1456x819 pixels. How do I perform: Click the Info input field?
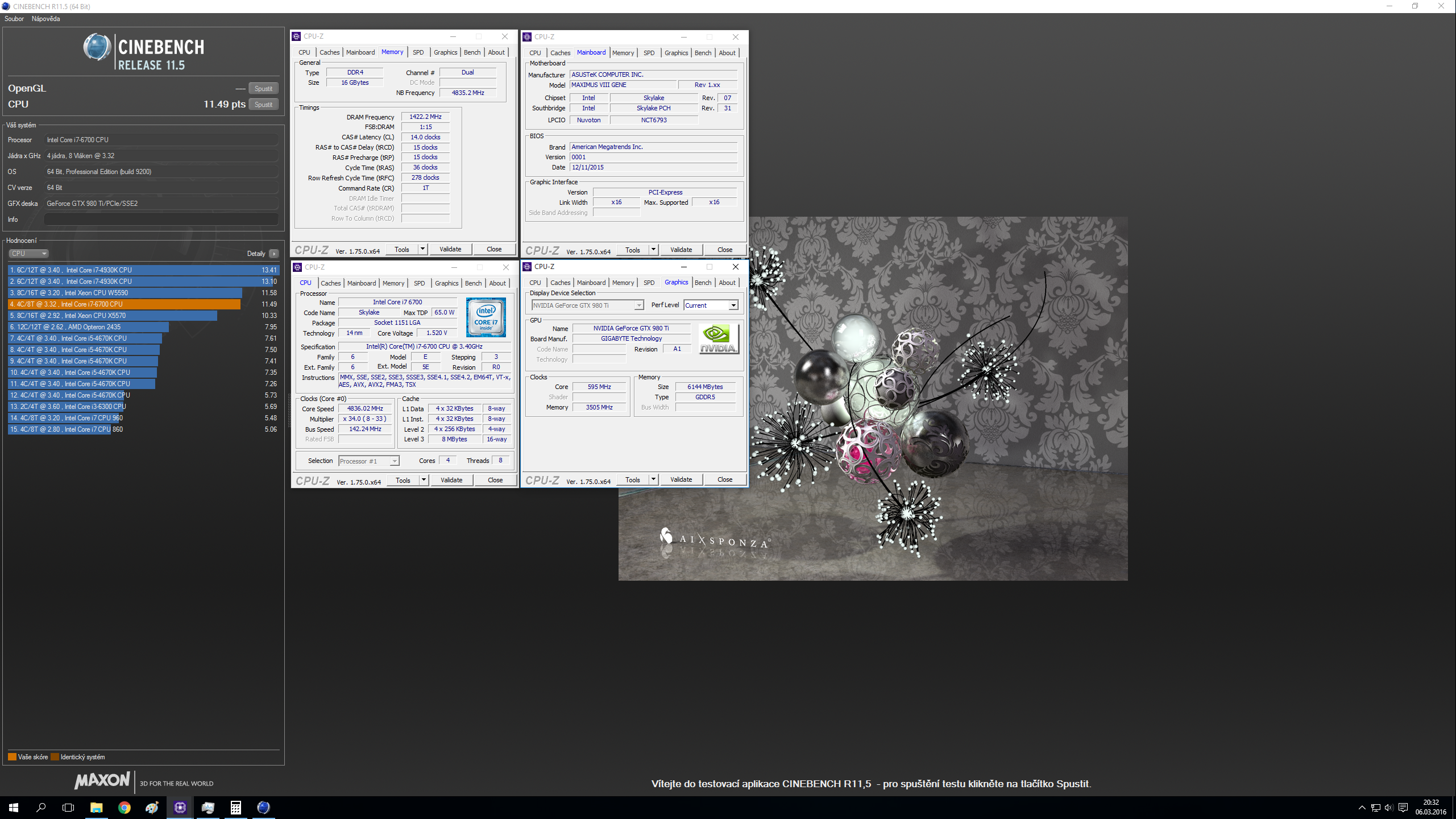[161, 220]
